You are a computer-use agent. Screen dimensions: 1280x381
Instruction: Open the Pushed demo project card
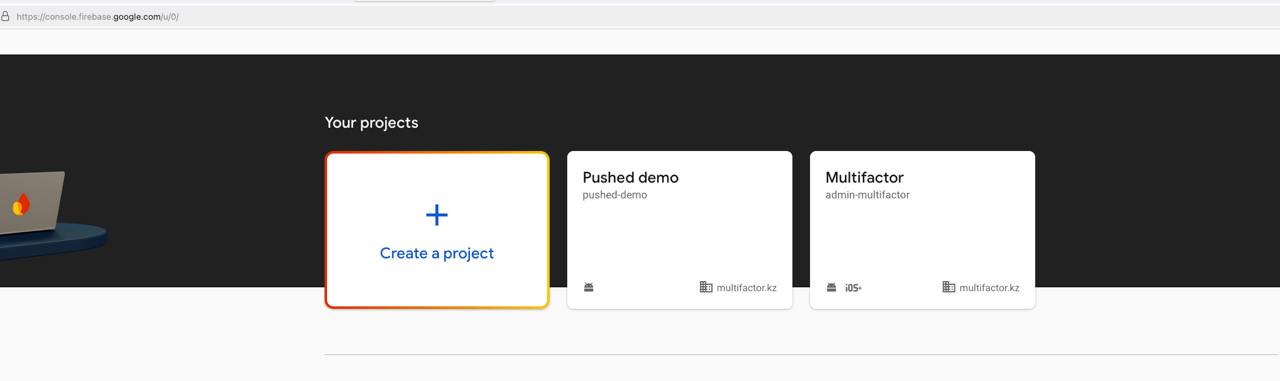click(679, 230)
